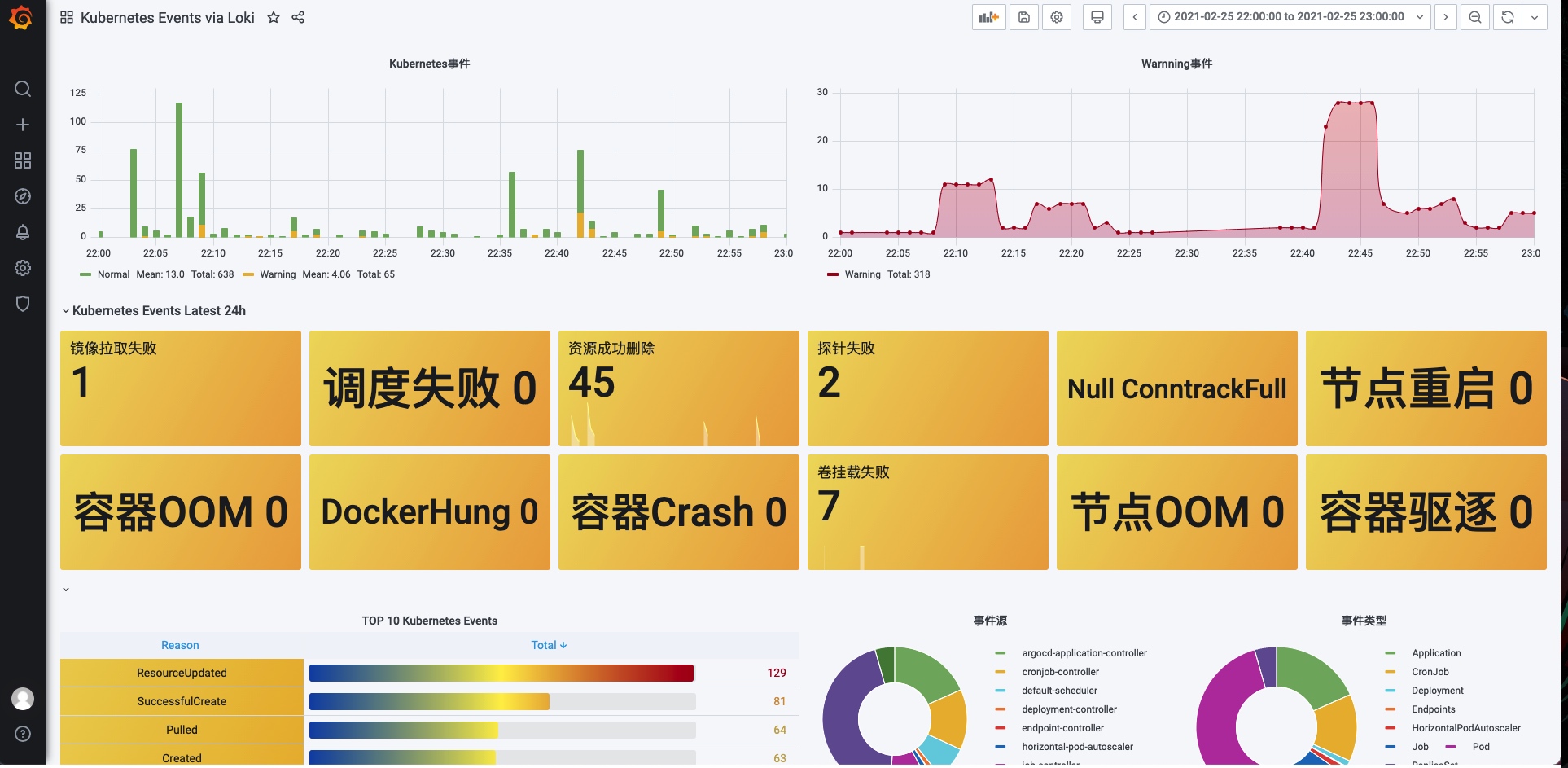Sort the table by Total column
The width and height of the screenshot is (1568, 768).
point(550,645)
